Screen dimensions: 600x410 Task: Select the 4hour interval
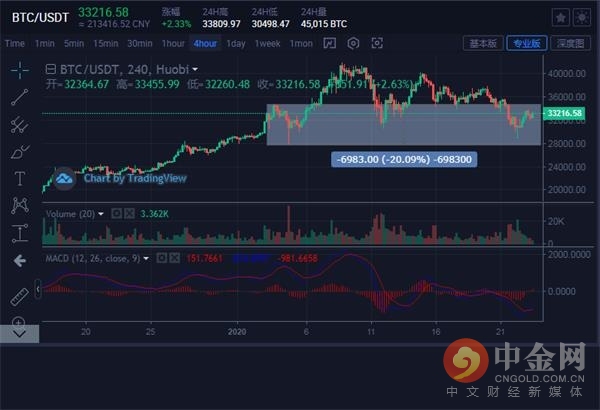205,44
